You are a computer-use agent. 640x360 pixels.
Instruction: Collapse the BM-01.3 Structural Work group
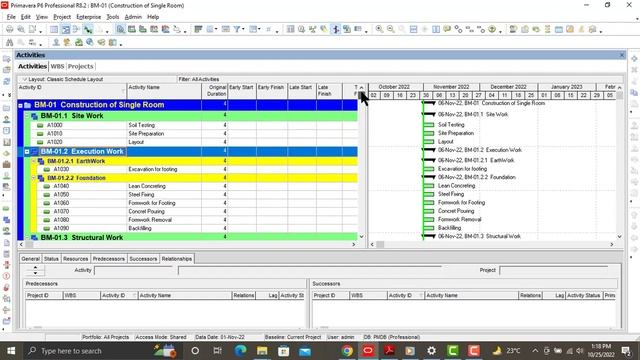pos(27,238)
